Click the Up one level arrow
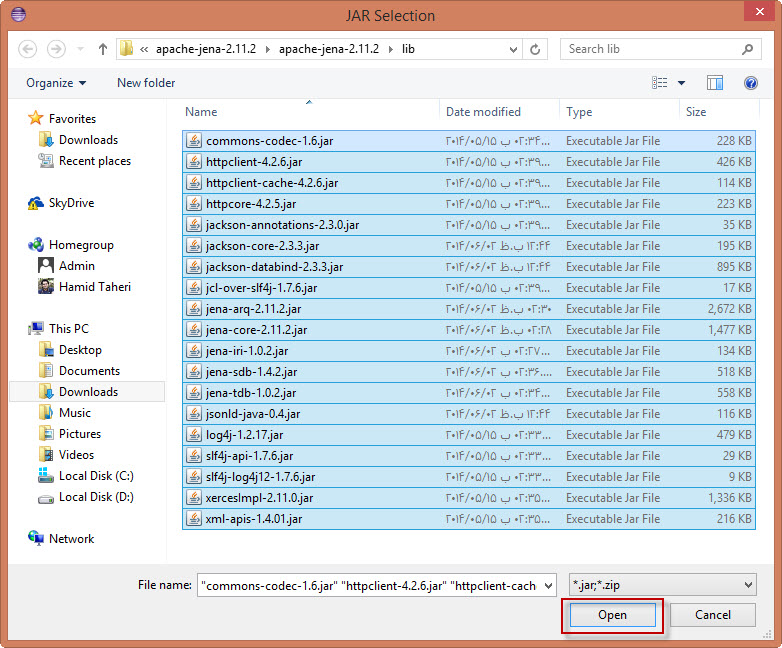This screenshot has height=648, width=782. [x=102, y=49]
